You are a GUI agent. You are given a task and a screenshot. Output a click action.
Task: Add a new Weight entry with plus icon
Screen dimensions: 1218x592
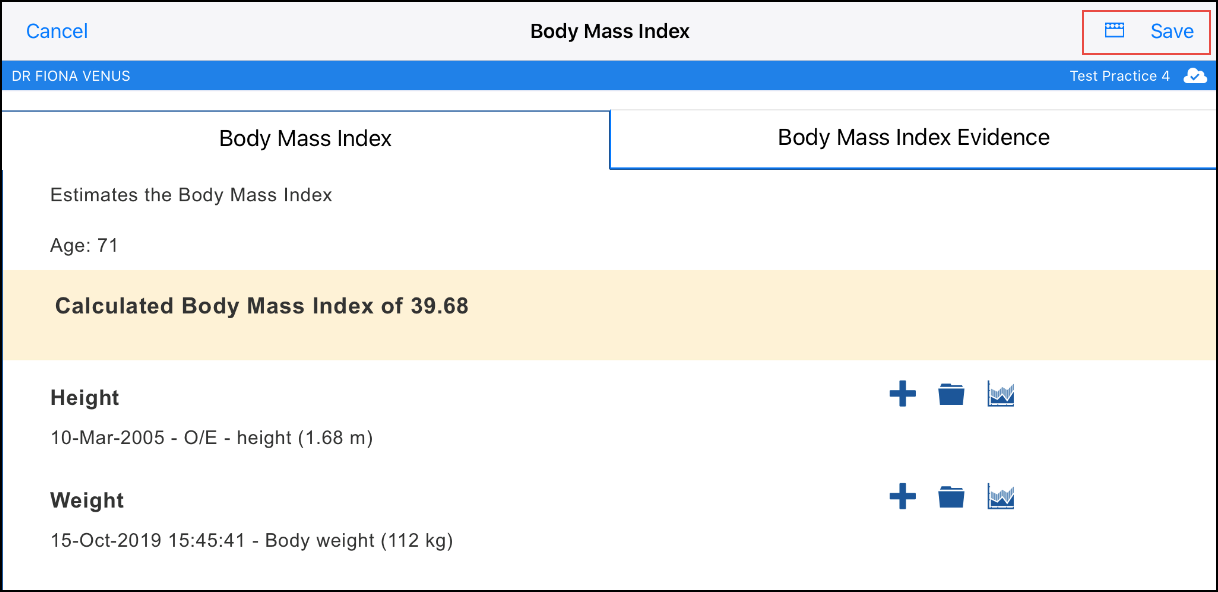pos(902,496)
